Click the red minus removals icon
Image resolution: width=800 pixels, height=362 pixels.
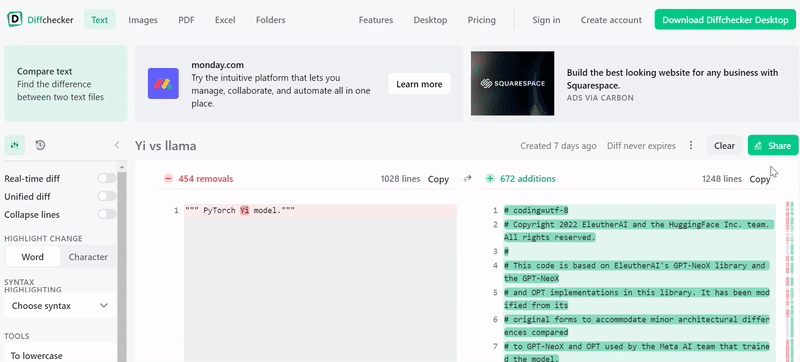[168, 178]
